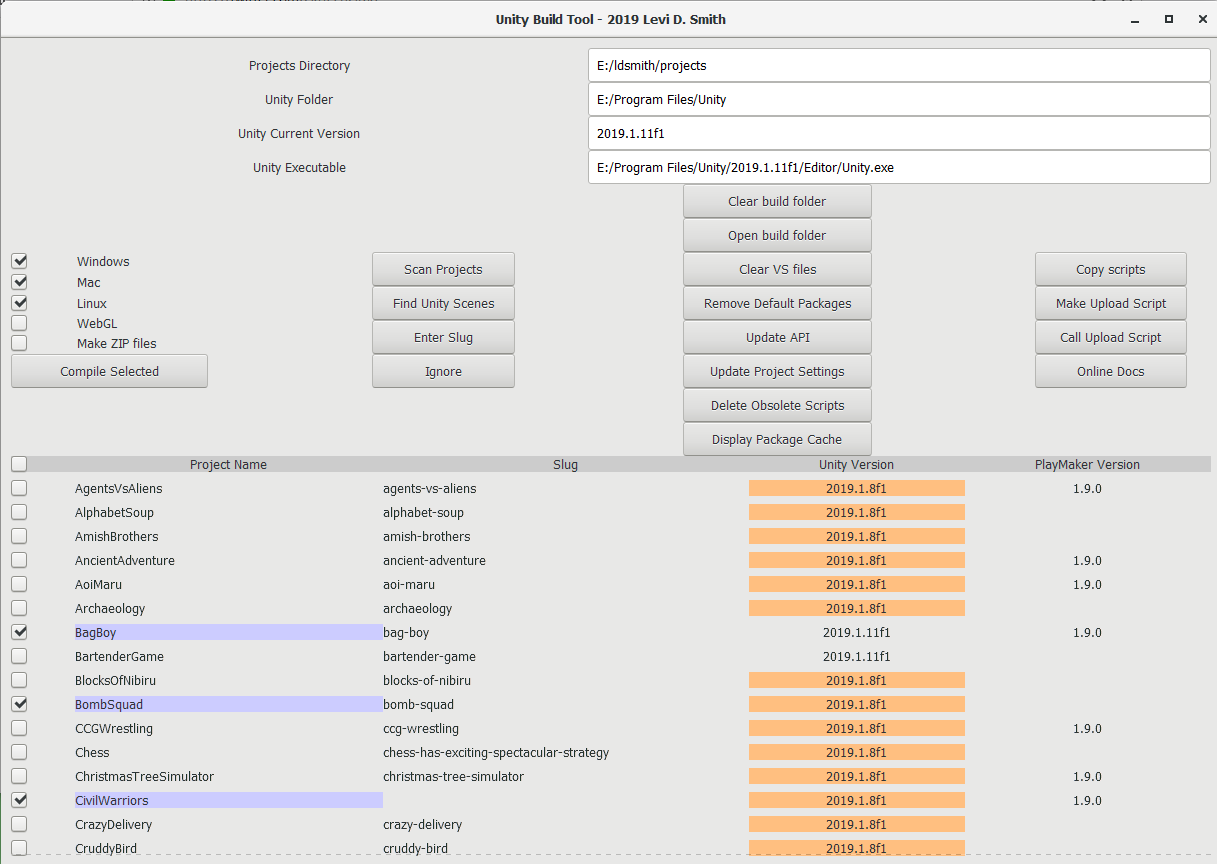Click the Ignore button
Image resolution: width=1217 pixels, height=864 pixels.
coord(442,371)
